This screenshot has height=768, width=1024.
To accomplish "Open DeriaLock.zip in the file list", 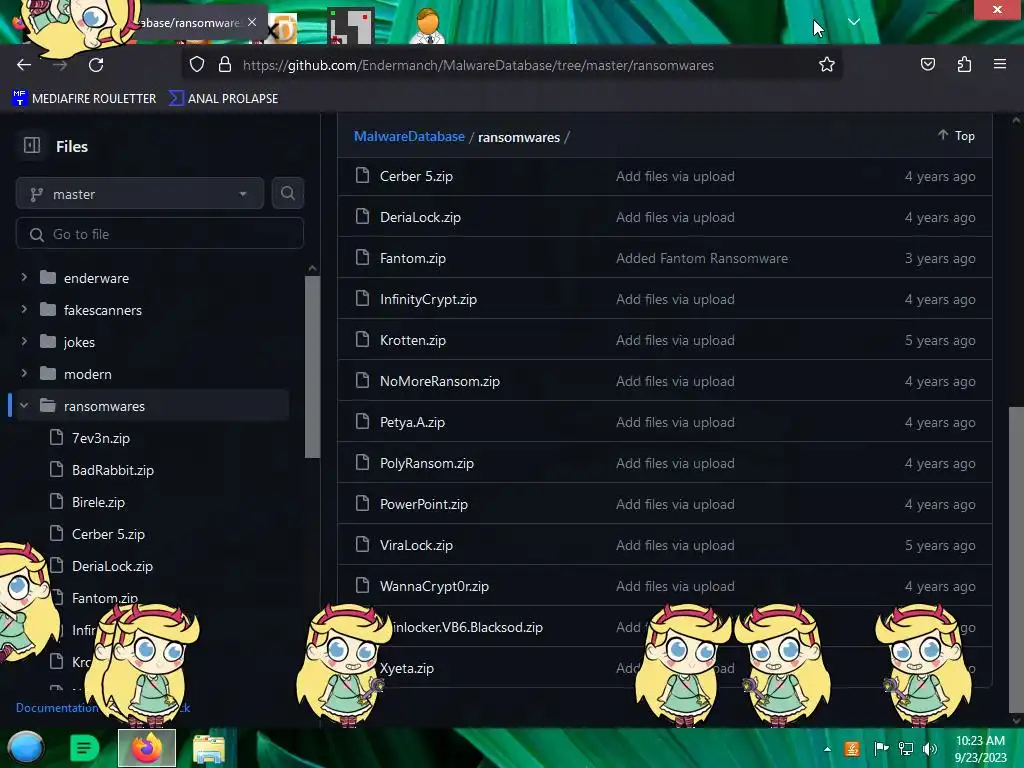I will tap(420, 217).
